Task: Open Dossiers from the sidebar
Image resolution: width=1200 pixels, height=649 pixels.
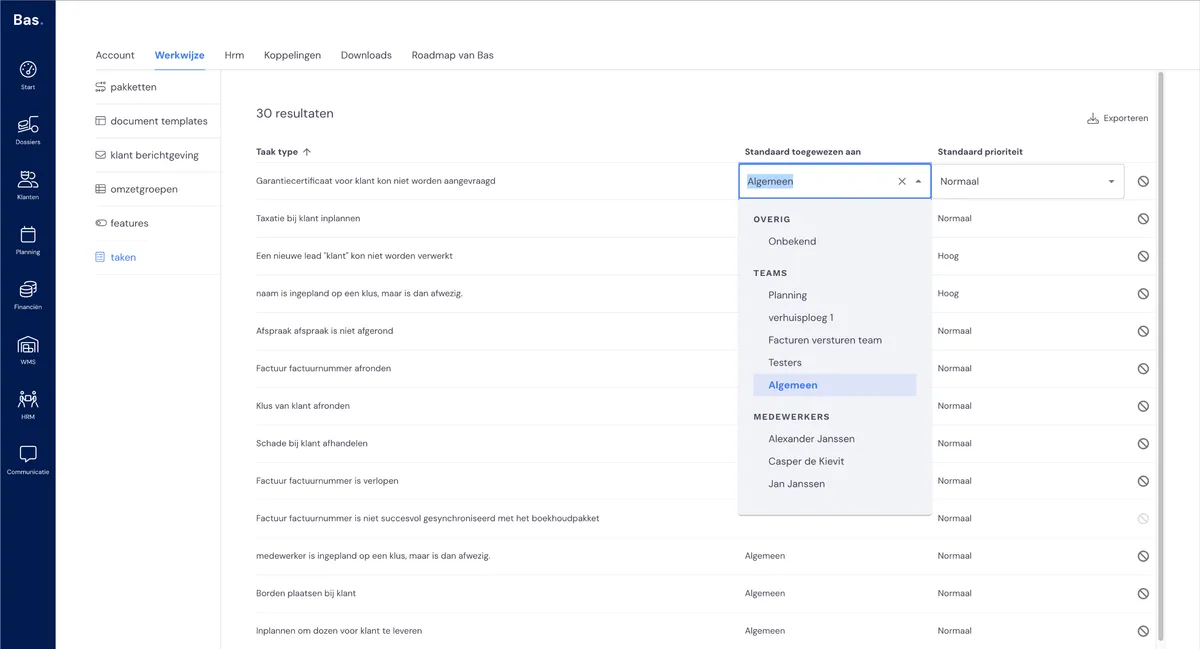Action: tap(28, 130)
